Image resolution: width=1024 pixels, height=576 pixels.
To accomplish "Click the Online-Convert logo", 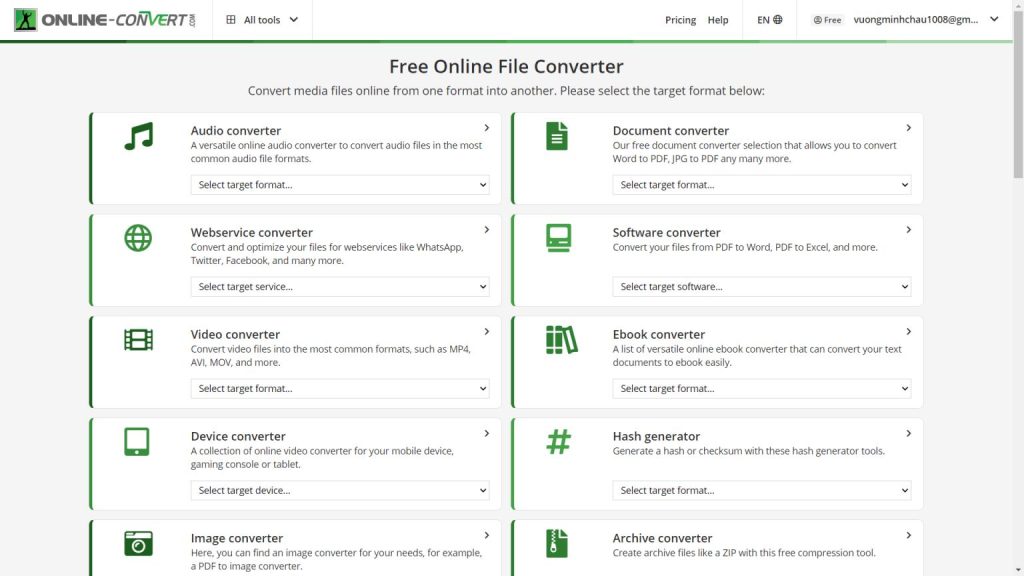I will (x=106, y=20).
